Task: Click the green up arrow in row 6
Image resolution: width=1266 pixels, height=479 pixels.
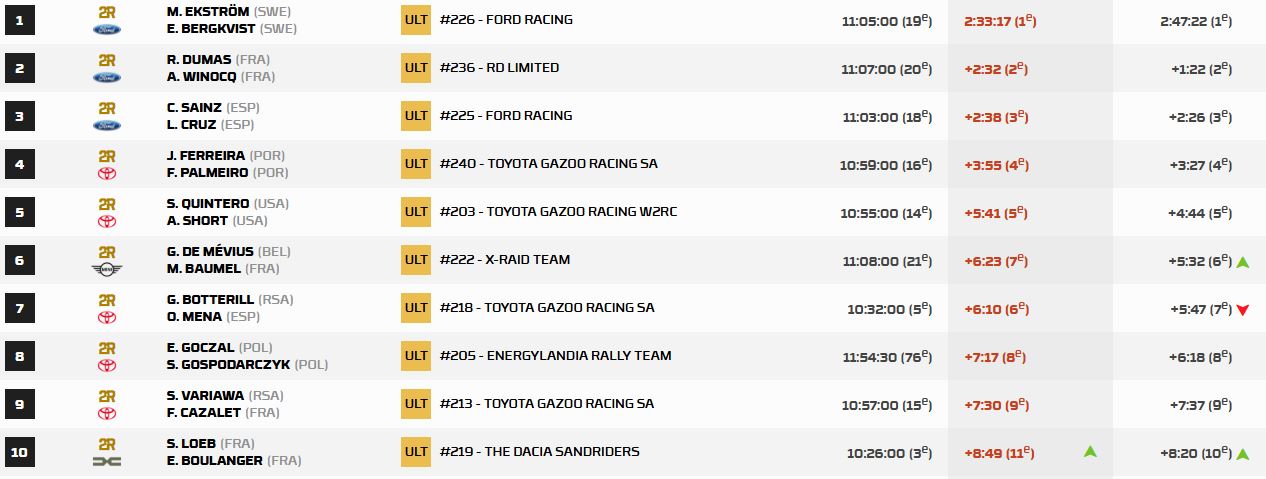Action: tap(1242, 262)
